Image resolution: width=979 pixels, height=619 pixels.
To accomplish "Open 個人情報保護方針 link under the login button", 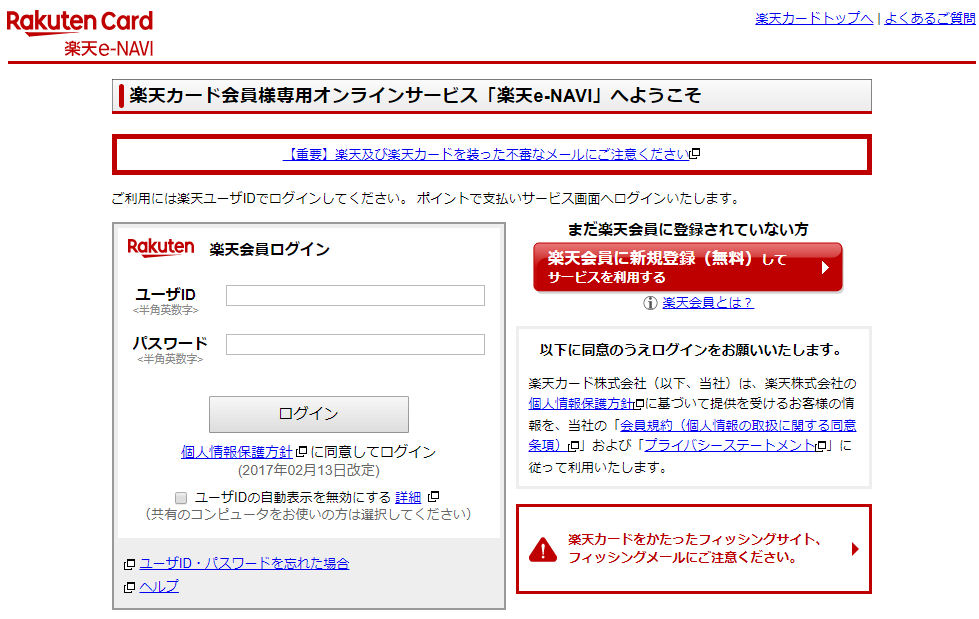I will coord(237,452).
